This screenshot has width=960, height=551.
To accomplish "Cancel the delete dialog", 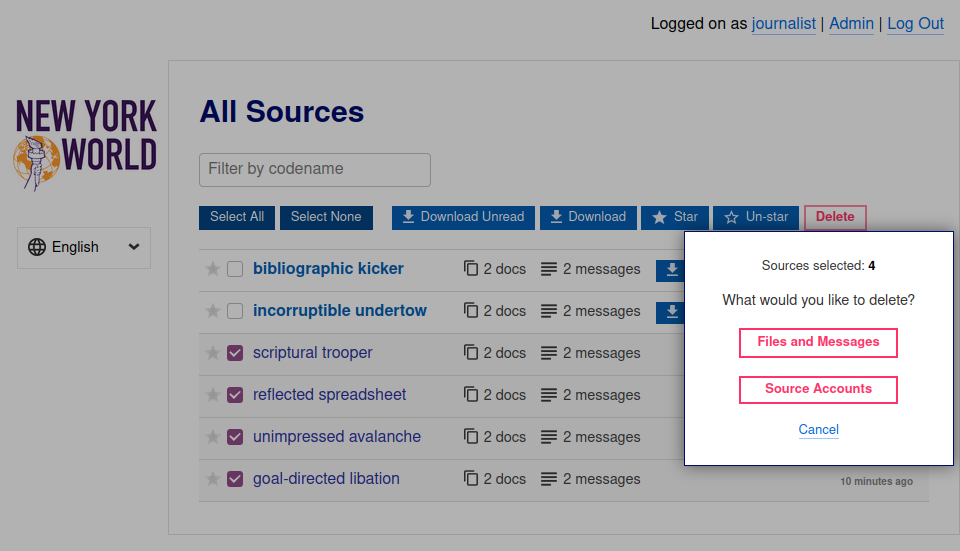I will [819, 430].
